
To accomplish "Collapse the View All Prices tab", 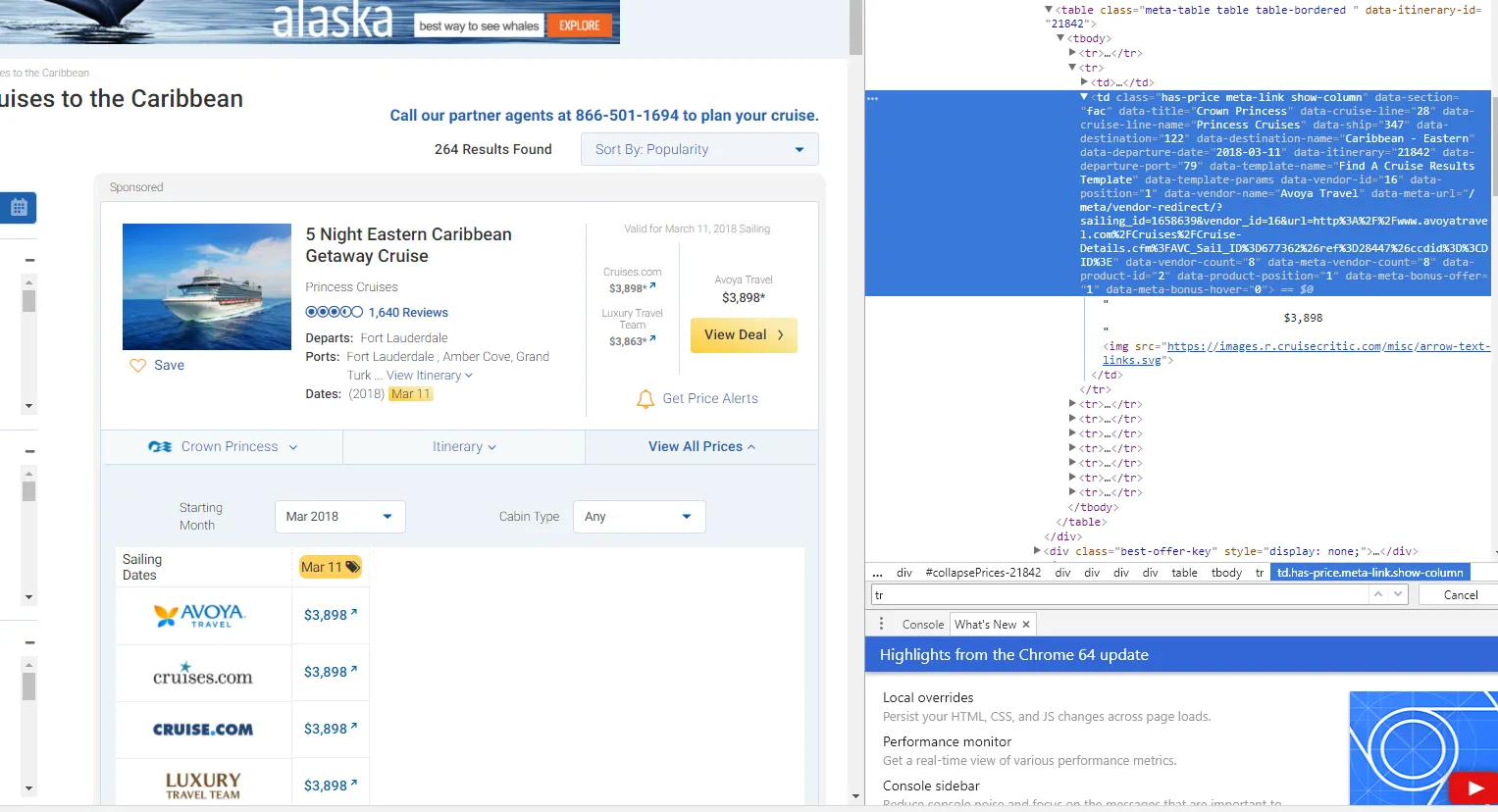I will (x=701, y=447).
